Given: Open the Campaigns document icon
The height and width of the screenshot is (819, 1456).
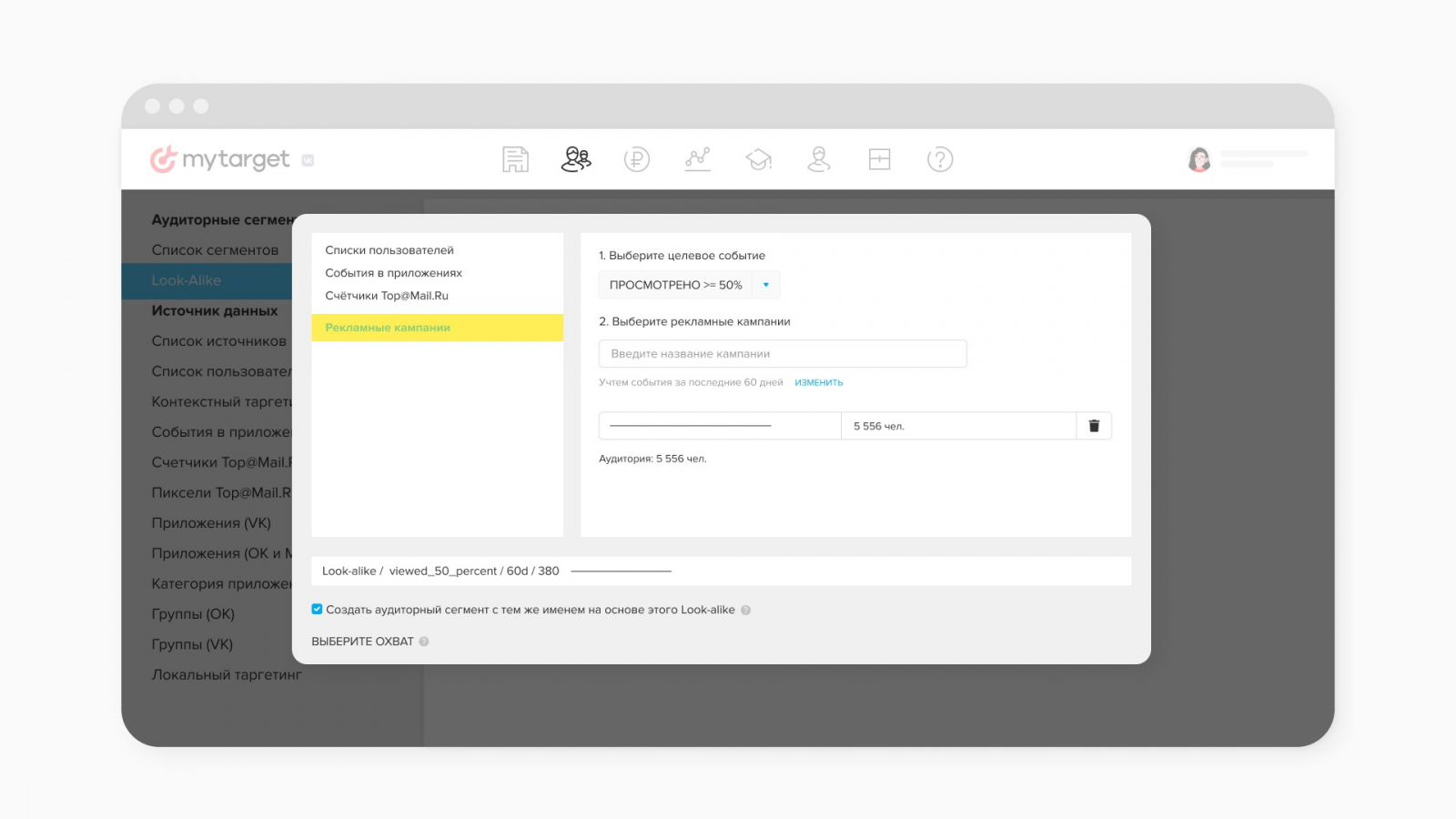Looking at the screenshot, I should click(515, 159).
